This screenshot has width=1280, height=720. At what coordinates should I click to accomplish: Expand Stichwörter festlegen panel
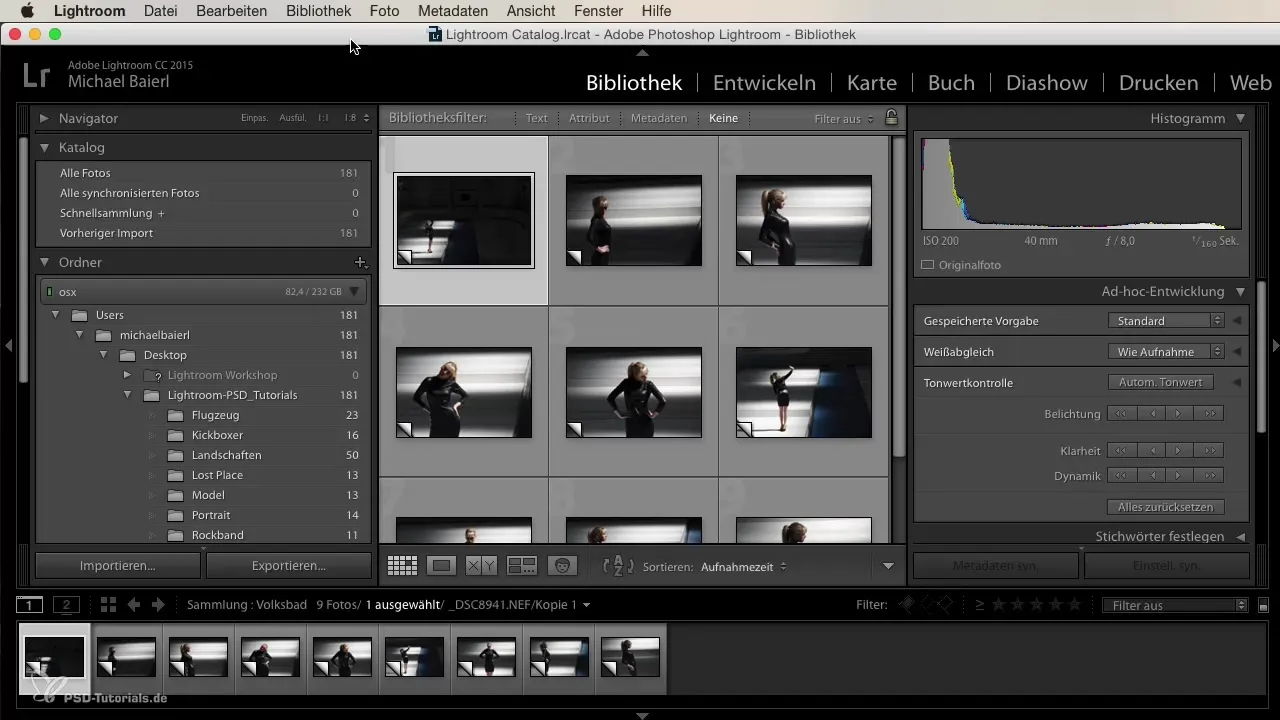click(1240, 537)
